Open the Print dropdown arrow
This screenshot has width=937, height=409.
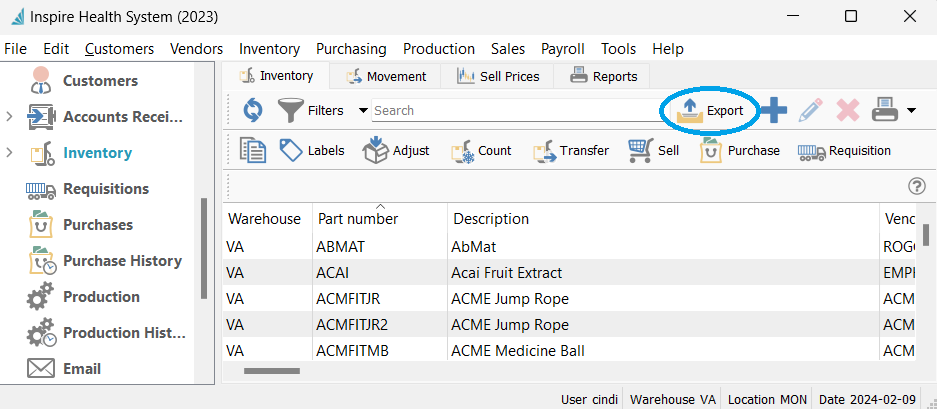point(911,111)
